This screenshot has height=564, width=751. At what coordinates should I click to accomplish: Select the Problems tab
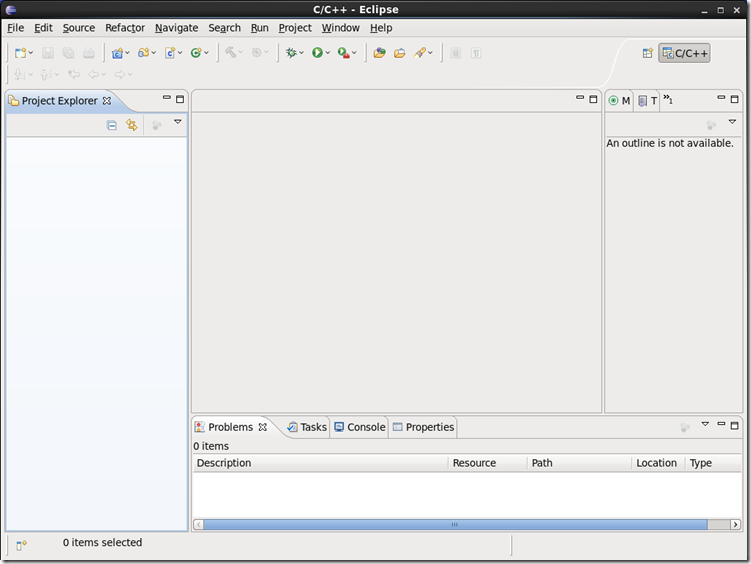pyautogui.click(x=230, y=427)
